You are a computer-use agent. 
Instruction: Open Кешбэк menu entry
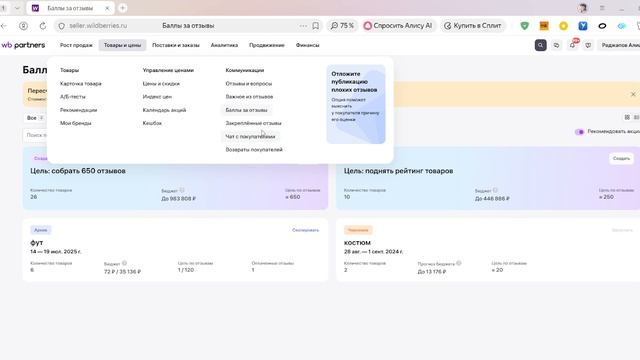click(x=152, y=123)
